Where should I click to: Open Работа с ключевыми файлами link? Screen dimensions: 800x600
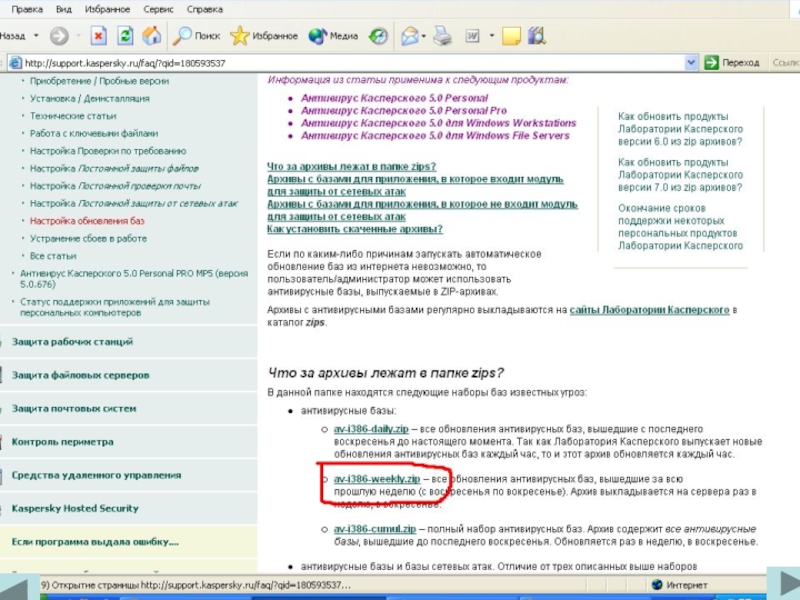94,133
